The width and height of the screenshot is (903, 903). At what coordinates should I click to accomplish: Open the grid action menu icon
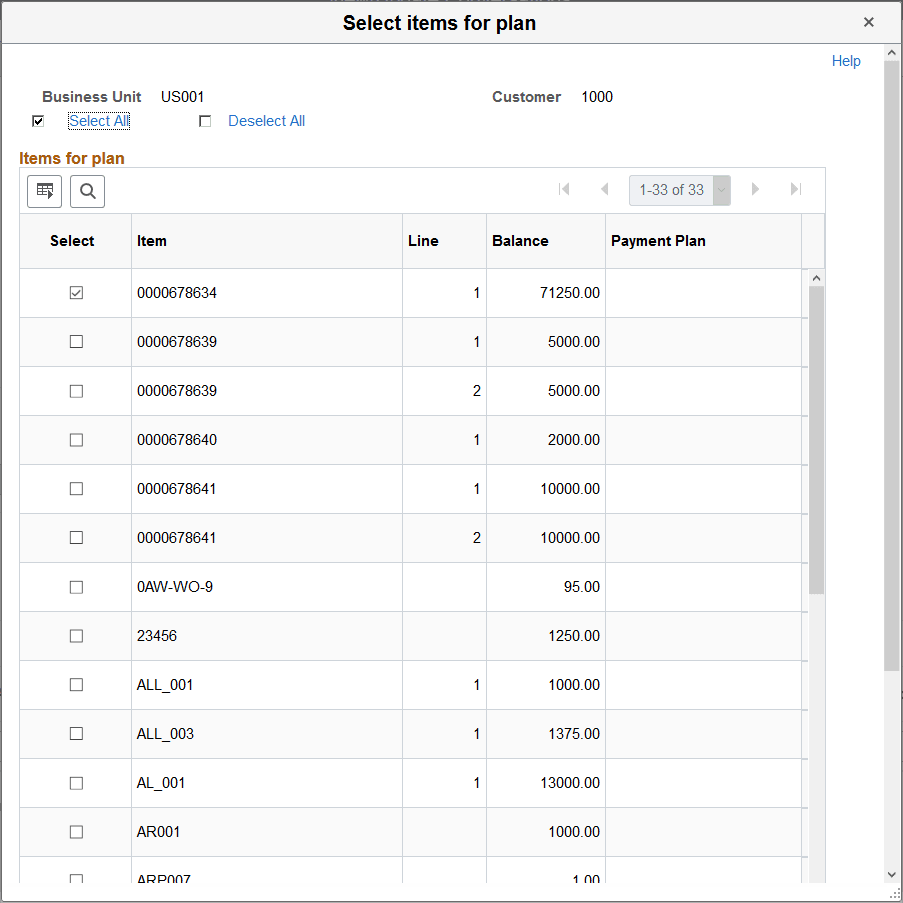tap(44, 191)
